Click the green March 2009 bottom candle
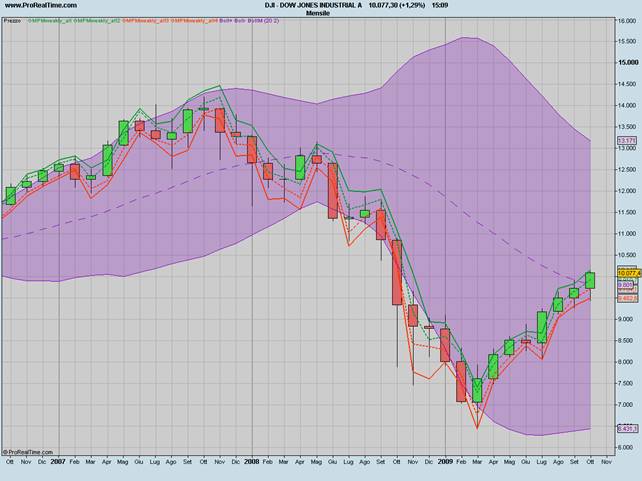Image resolution: width=642 pixels, height=481 pixels. 477,390
